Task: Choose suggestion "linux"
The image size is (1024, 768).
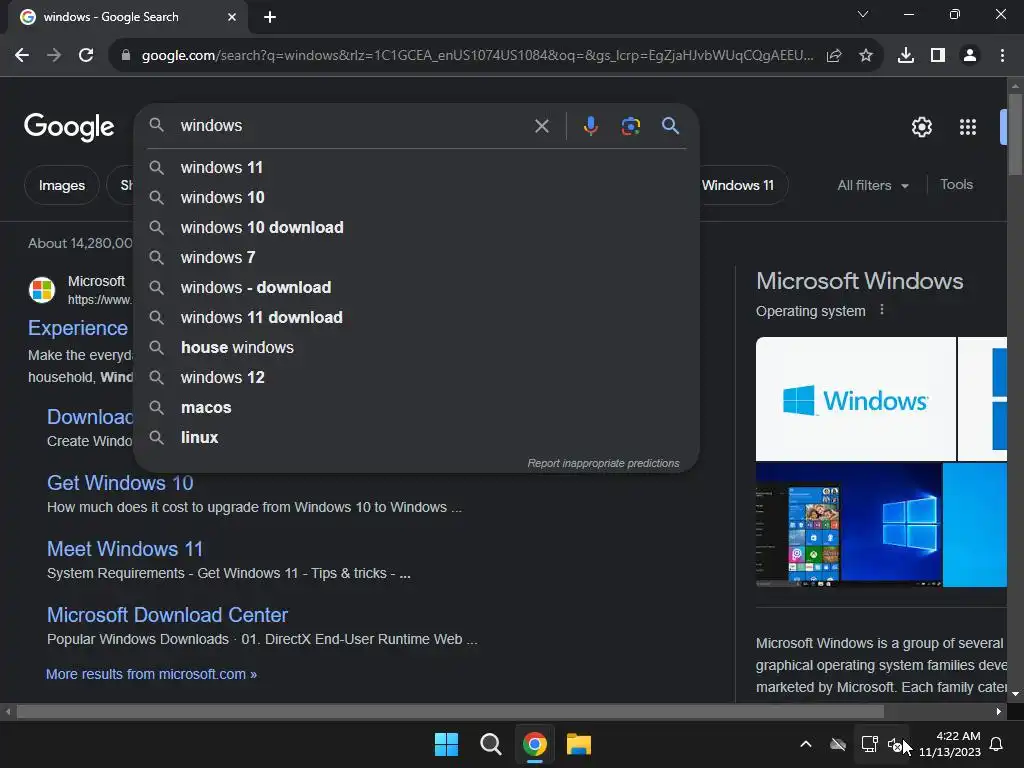Action: point(417,438)
